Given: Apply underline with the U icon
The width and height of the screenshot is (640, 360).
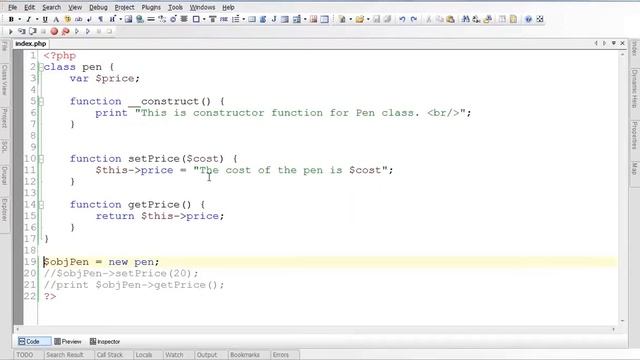Looking at the screenshot, I should coord(45,19).
